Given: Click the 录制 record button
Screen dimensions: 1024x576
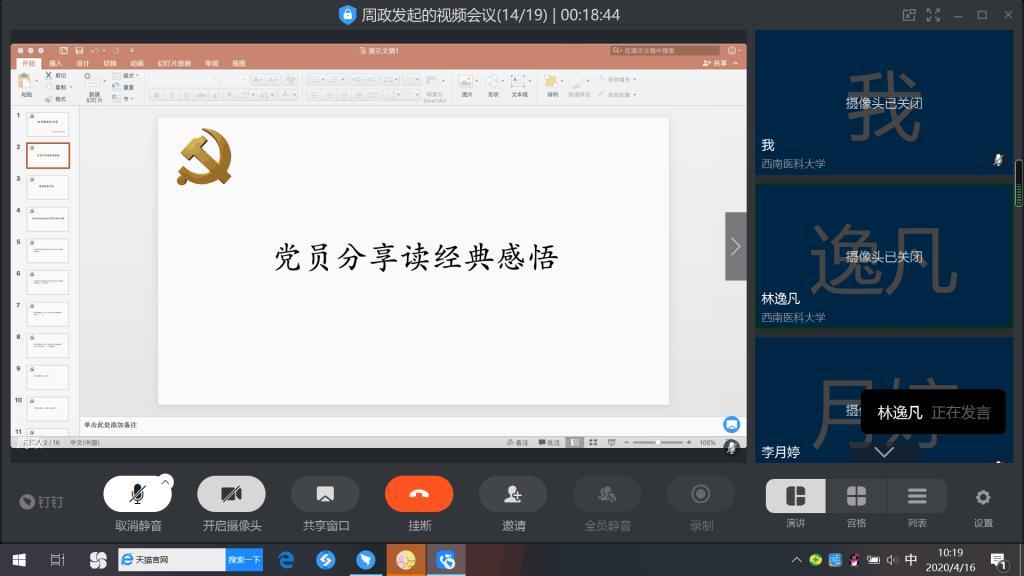Looking at the screenshot, I should point(701,494).
